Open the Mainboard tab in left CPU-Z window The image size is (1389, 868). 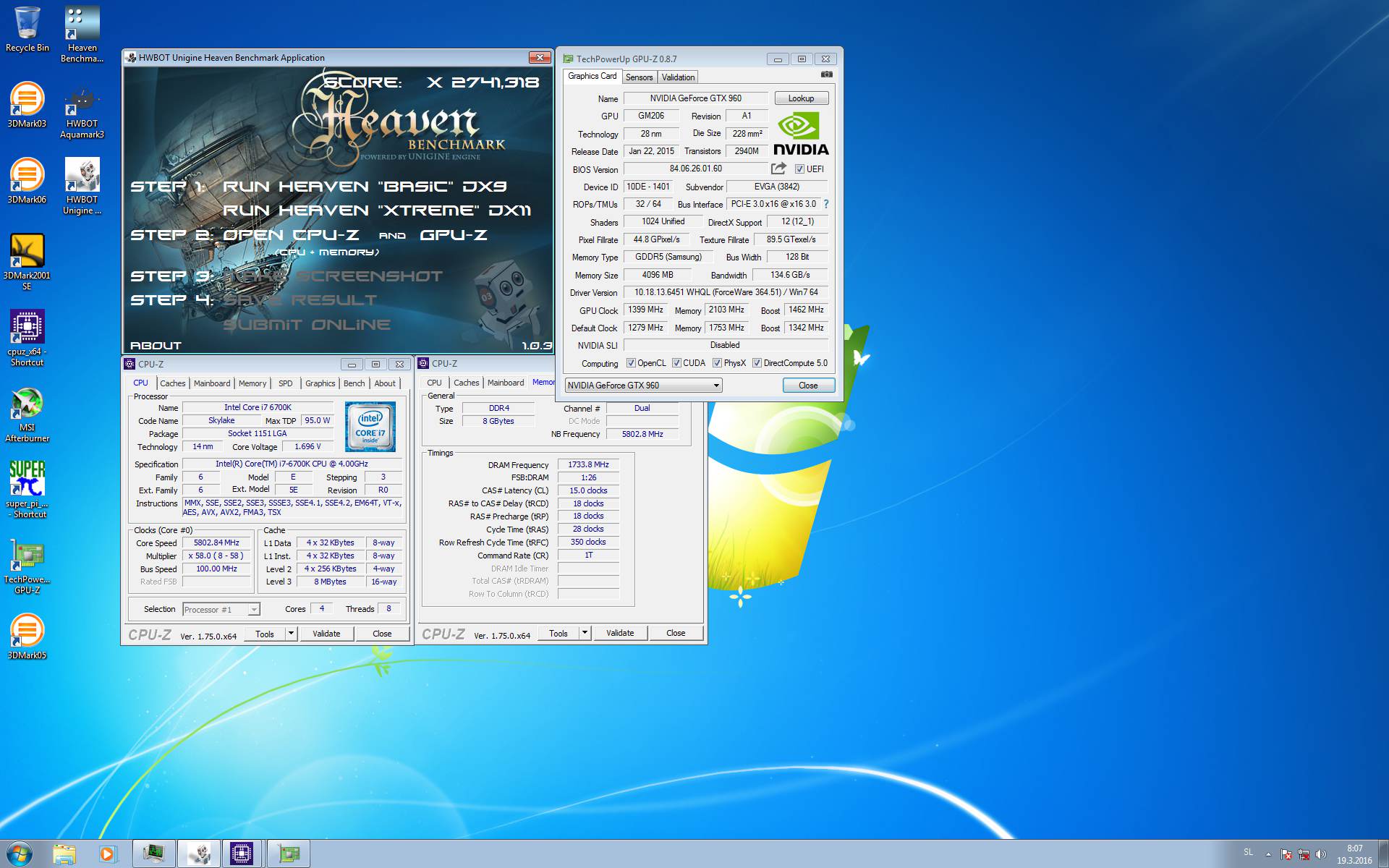click(x=212, y=383)
